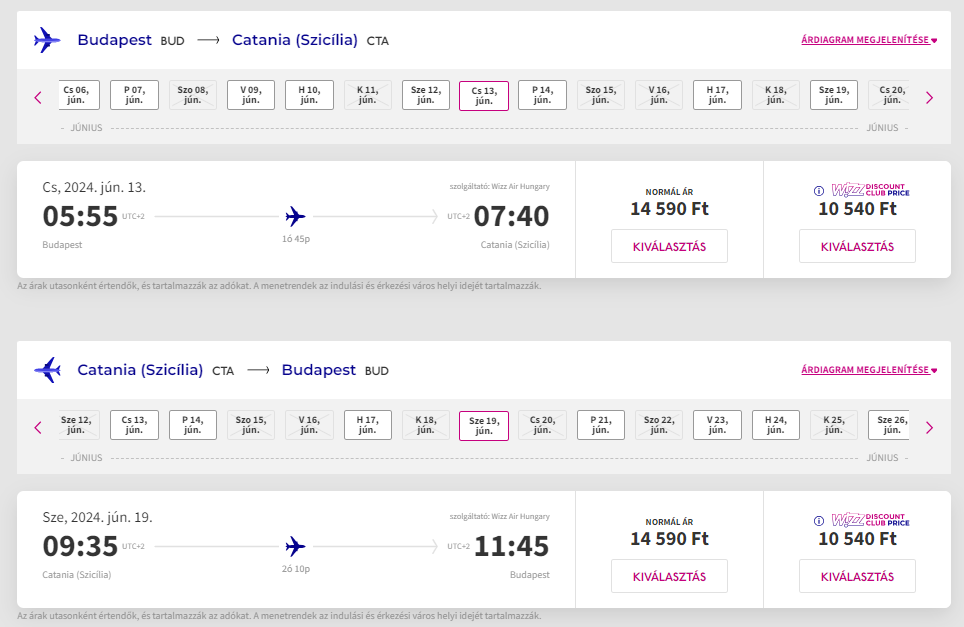
Task: Choose return normal price Kiválasztás button
Action: coord(669,576)
